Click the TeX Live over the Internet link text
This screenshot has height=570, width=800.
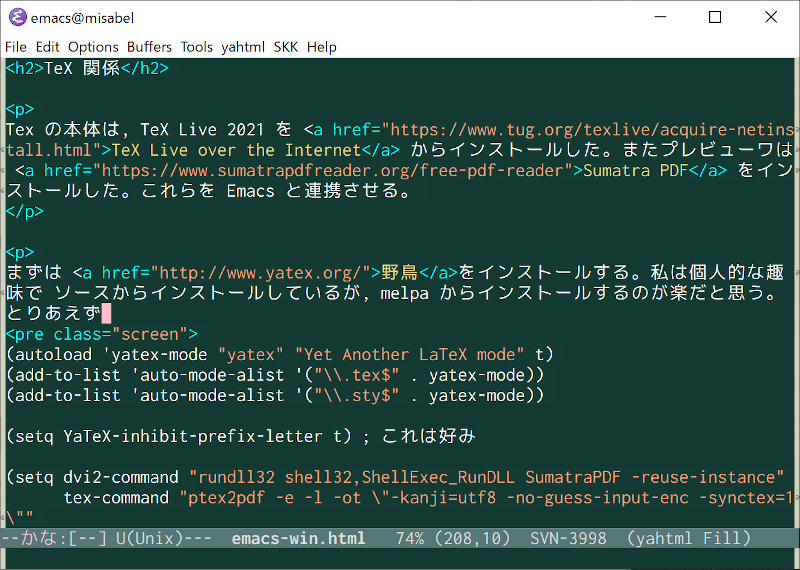(237, 150)
